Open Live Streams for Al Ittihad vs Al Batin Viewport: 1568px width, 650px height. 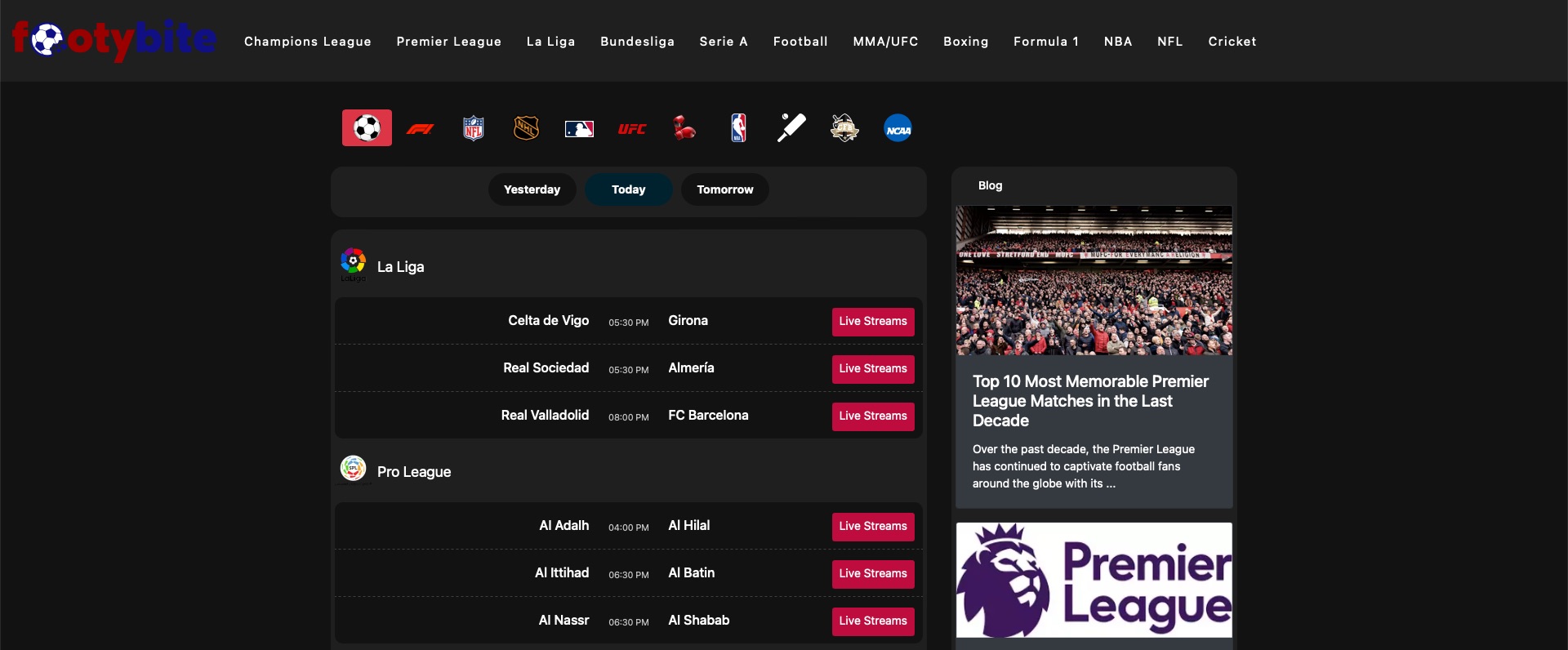coord(873,574)
